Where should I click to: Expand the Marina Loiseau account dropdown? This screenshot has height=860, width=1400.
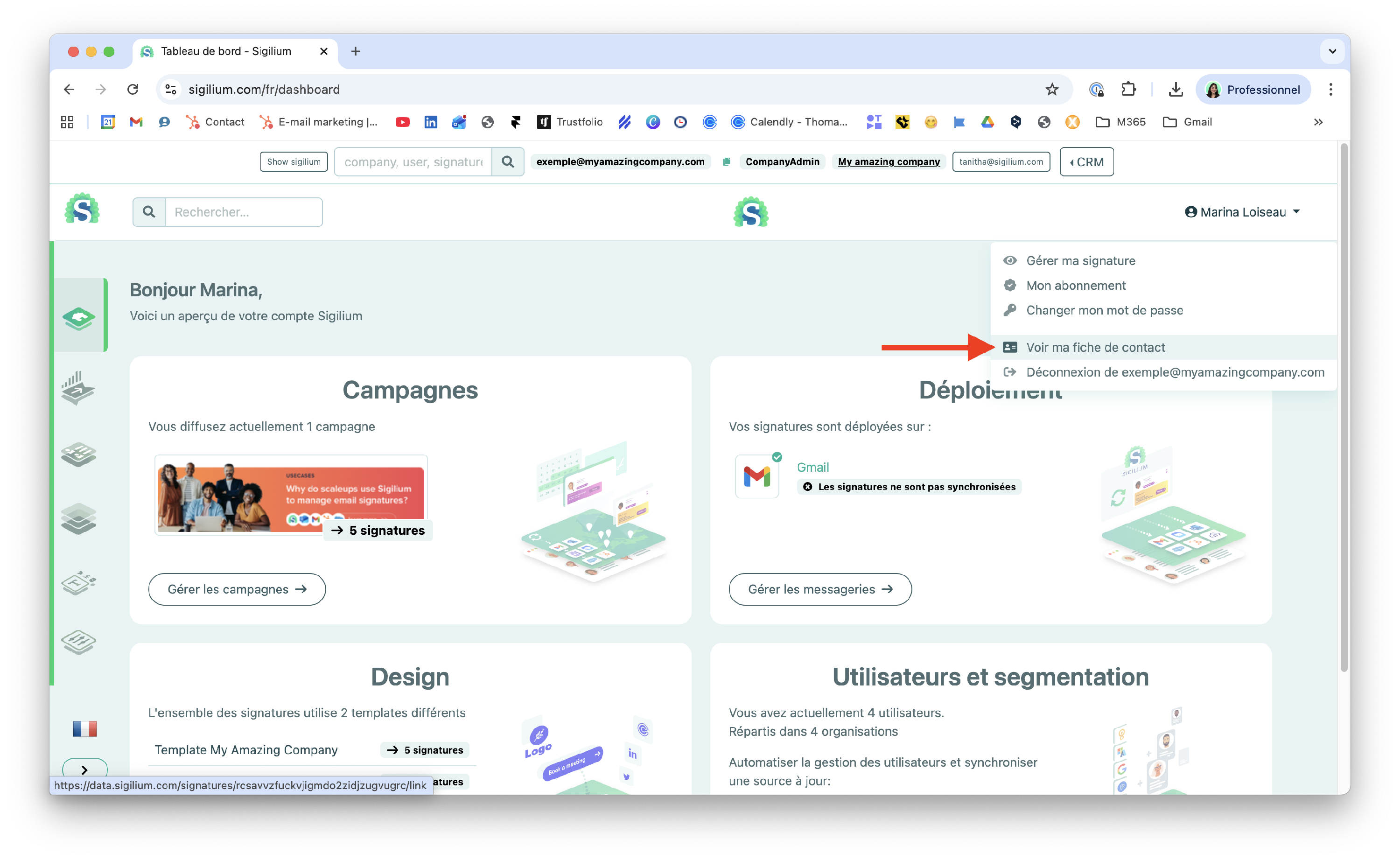1242,212
